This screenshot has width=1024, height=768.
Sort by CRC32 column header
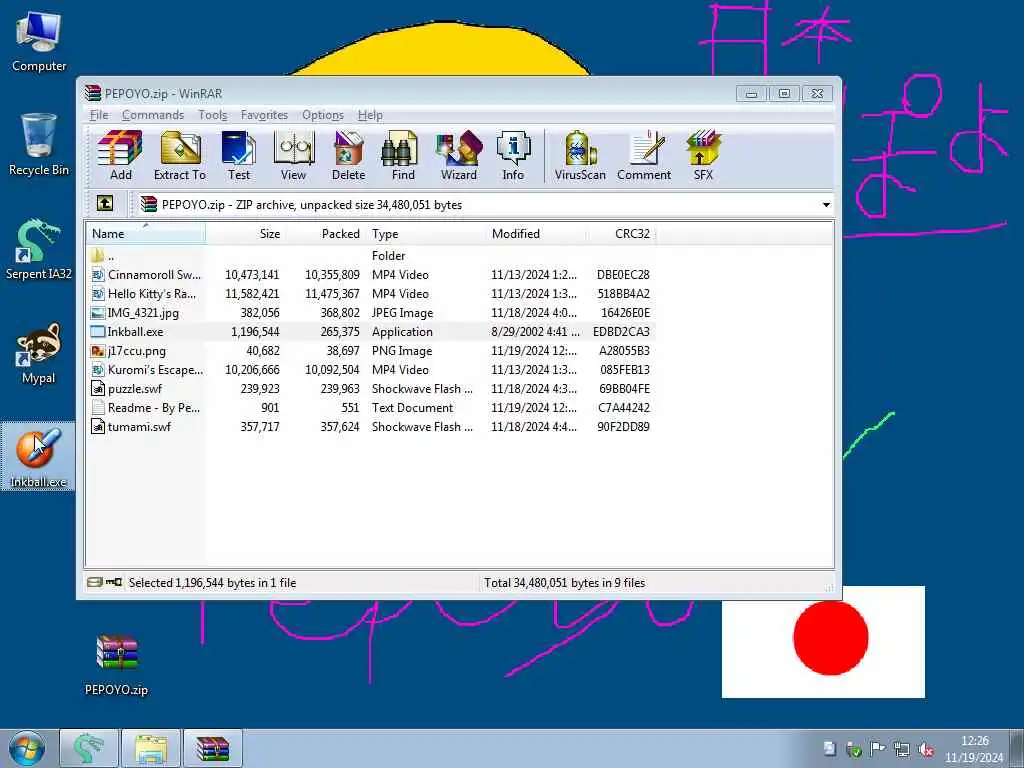pyautogui.click(x=621, y=234)
